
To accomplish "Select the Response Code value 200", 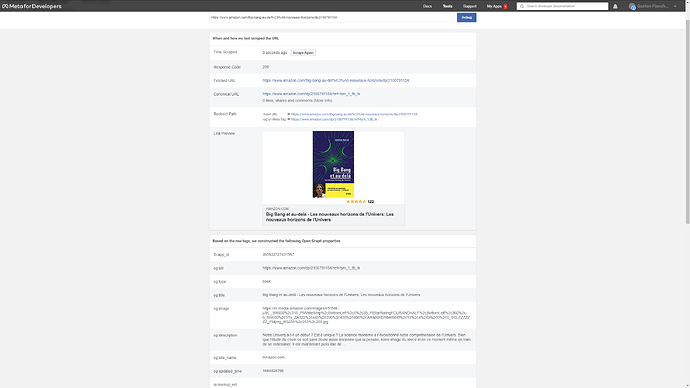I will point(265,67).
